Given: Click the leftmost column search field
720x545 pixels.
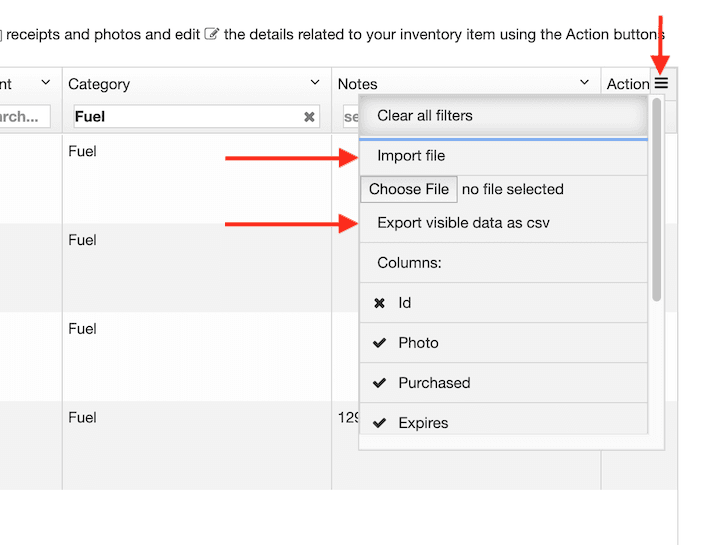Looking at the screenshot, I should [25, 117].
